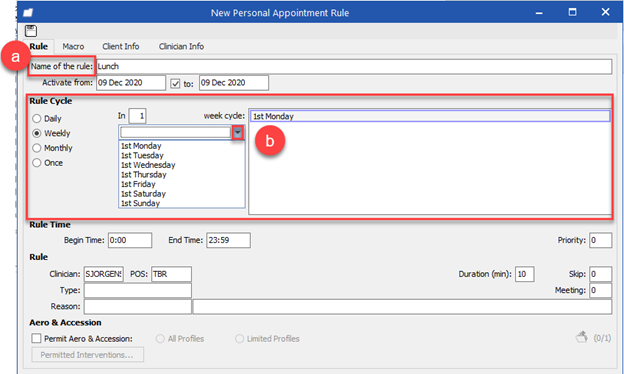The image size is (624, 374).
Task: Maximize the New Personal Appointment Rule window
Action: 572,12
